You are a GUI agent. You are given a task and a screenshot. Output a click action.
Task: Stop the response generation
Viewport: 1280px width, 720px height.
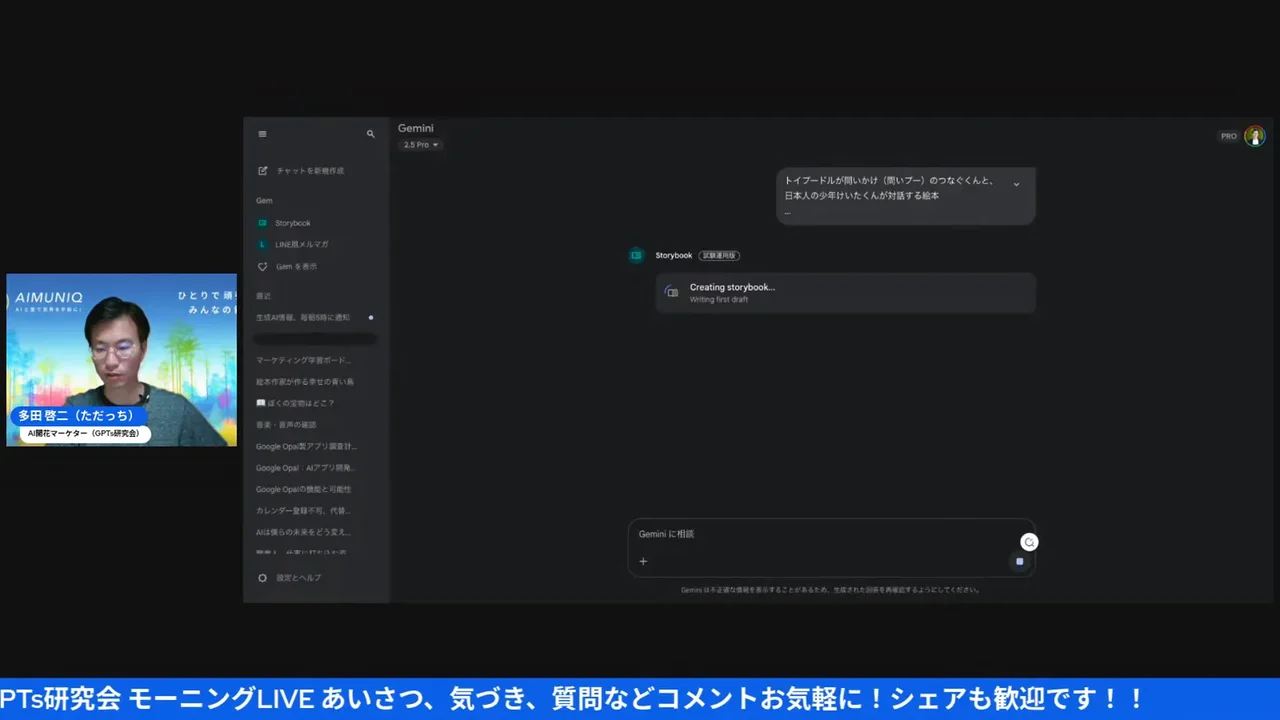(1020, 561)
